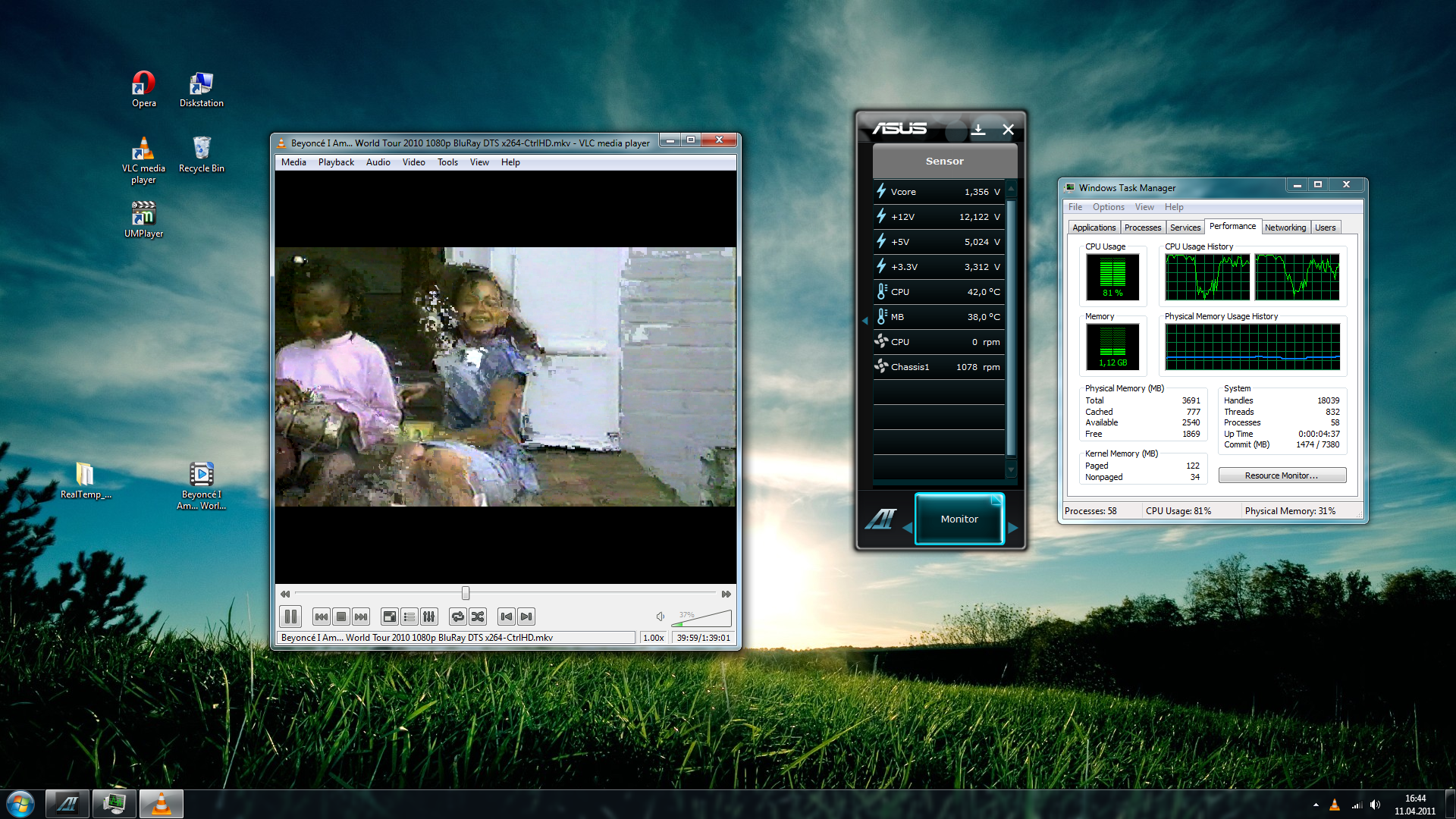Adjust the VLC volume slider
The image size is (1456, 819).
[x=701, y=618]
